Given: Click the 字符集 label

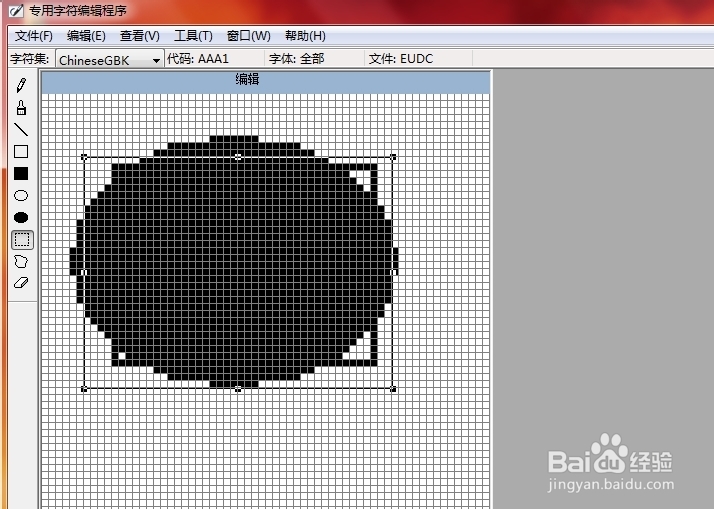Looking at the screenshot, I should 30,59.
